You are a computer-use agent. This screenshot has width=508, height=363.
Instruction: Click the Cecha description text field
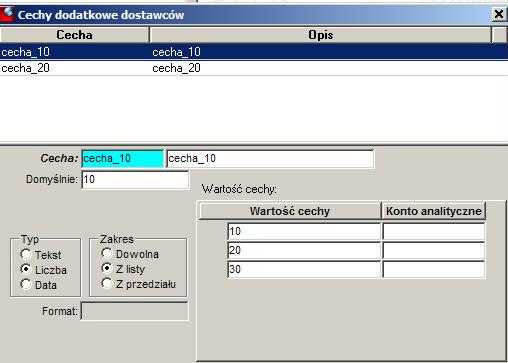pos(270,158)
